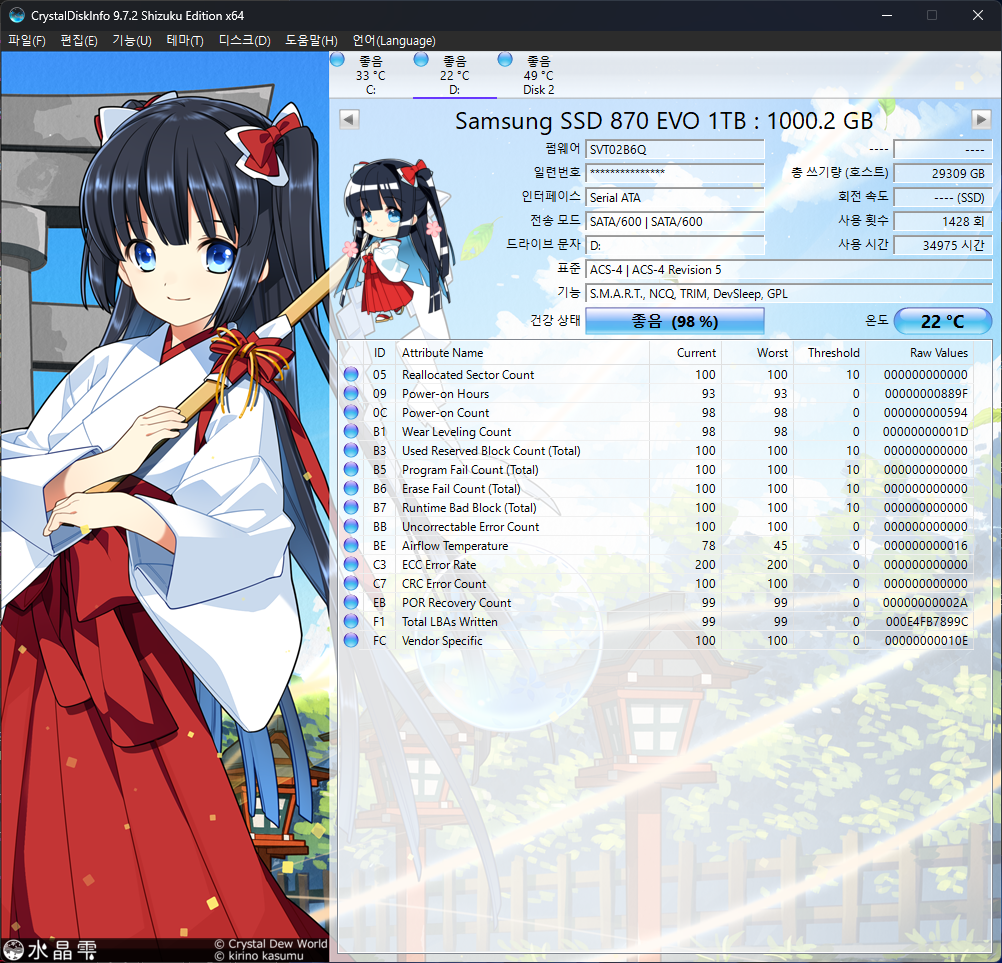The width and height of the screenshot is (1002, 963).
Task: Click raw value 00000000010E
Action: pyautogui.click(x=926, y=640)
